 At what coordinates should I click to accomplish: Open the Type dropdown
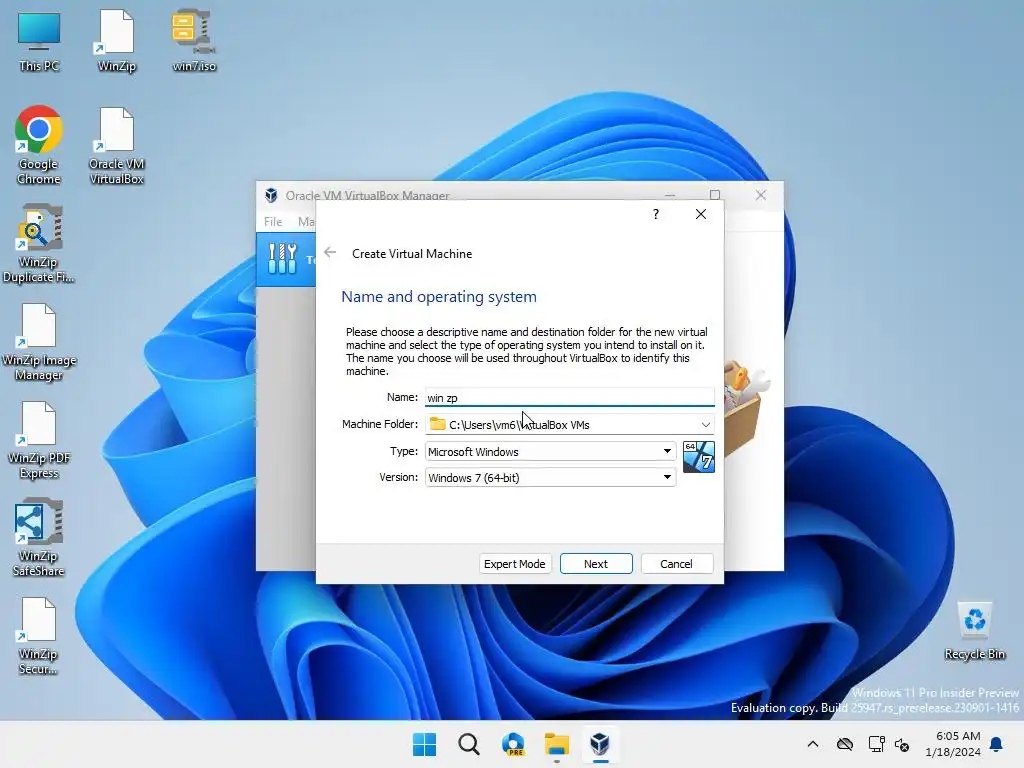550,451
